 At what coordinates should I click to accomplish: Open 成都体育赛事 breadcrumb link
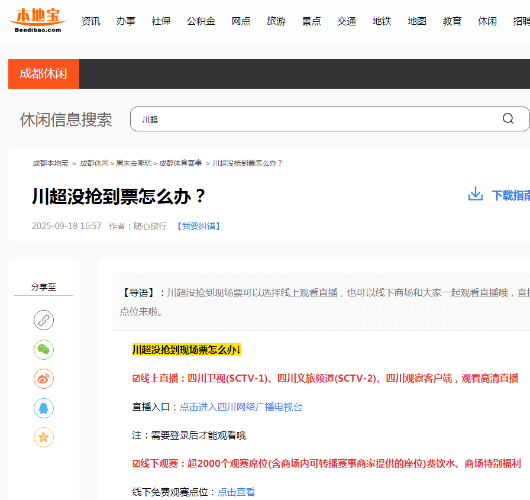180,163
